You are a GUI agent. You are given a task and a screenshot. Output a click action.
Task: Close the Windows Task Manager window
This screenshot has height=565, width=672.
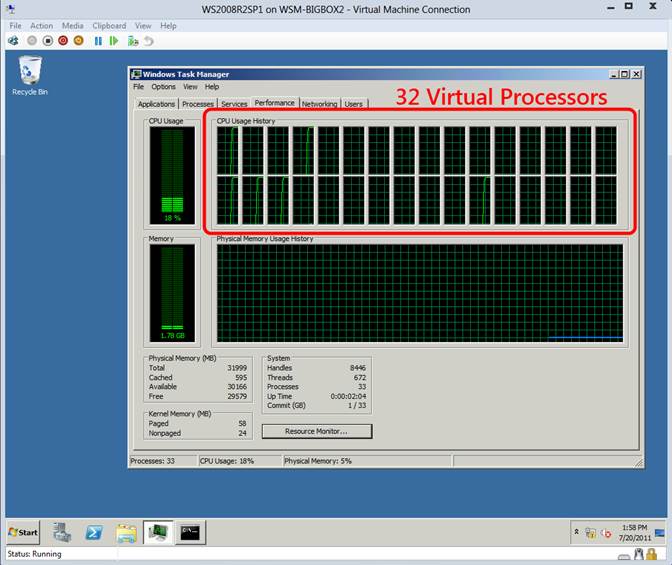point(637,74)
